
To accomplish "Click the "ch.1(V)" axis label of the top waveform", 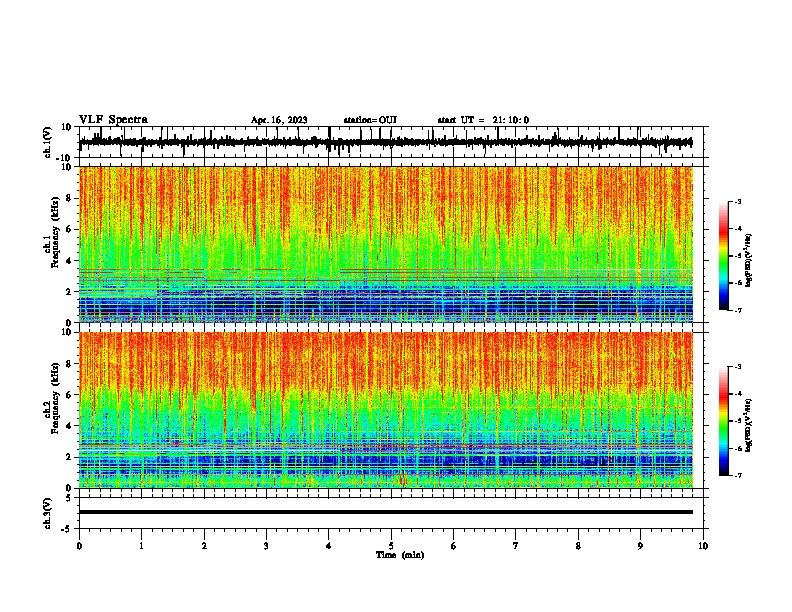I will [x=48, y=142].
